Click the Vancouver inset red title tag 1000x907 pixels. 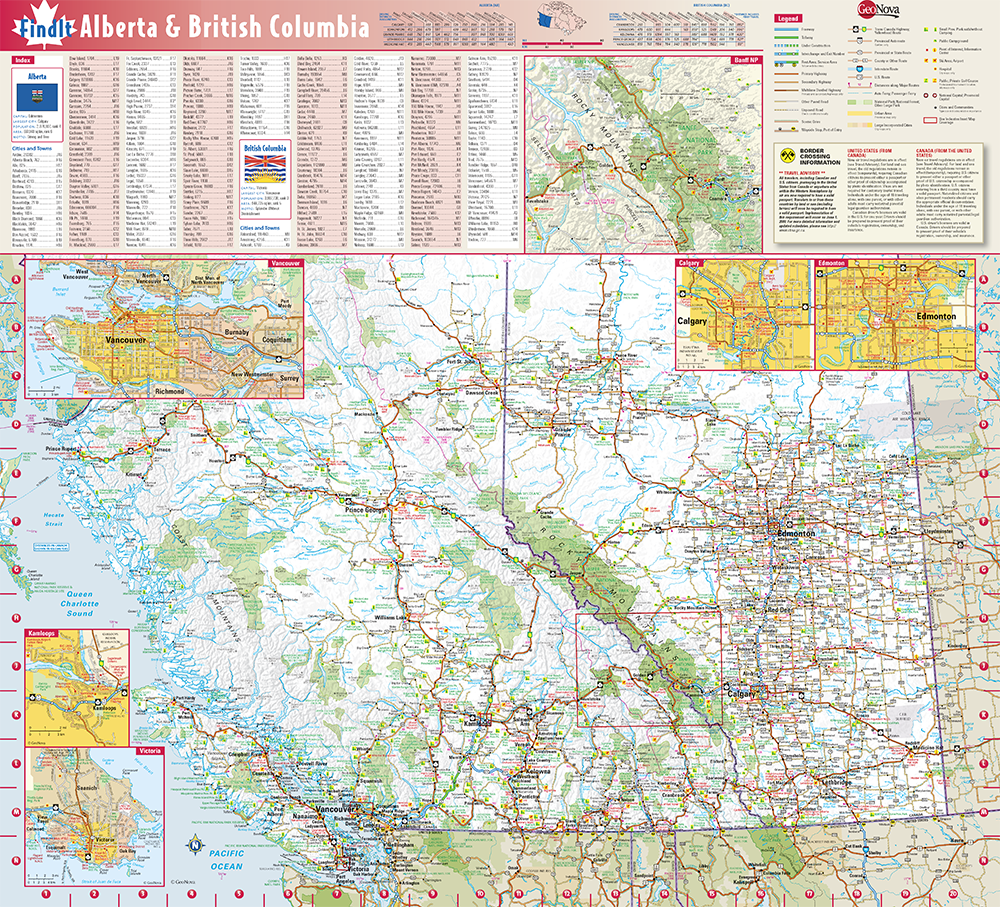tap(286, 263)
